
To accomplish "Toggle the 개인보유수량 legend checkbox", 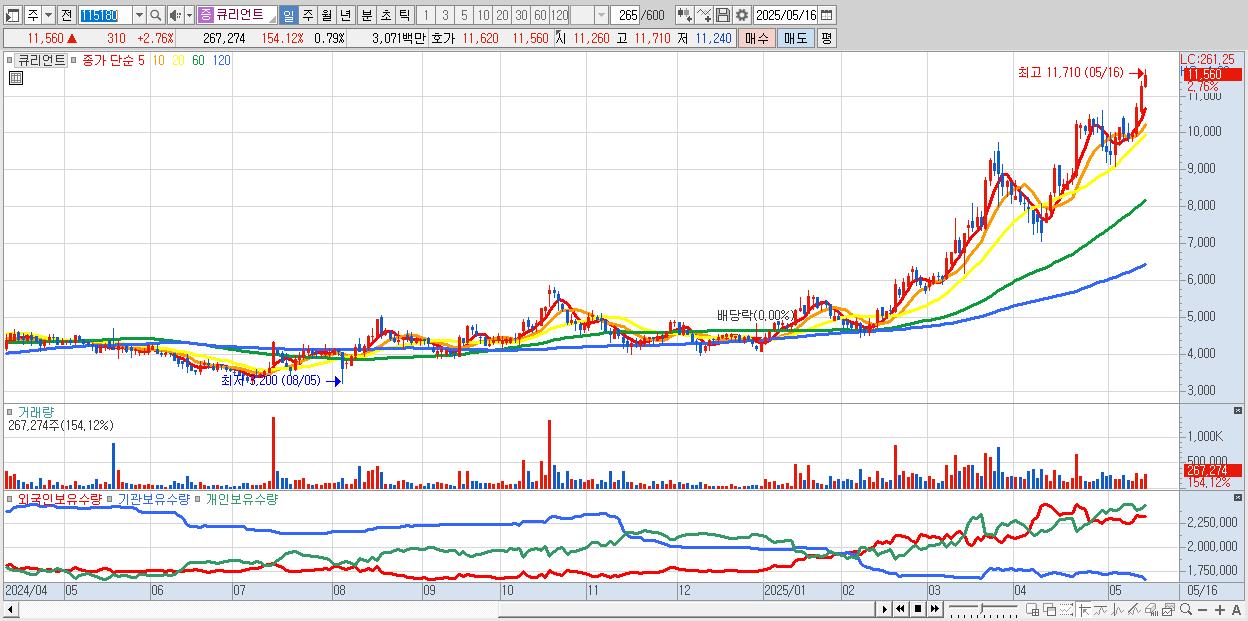I will (198, 498).
